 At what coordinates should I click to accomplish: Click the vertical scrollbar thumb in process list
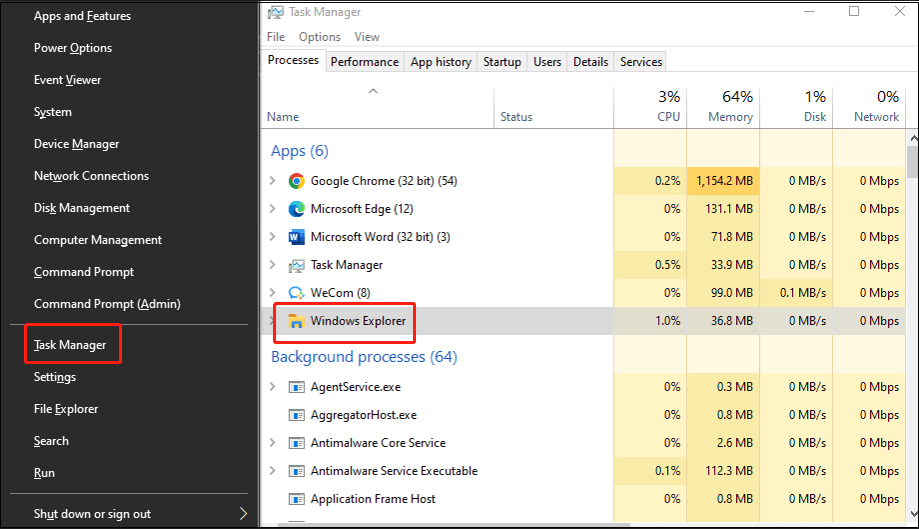click(x=913, y=162)
